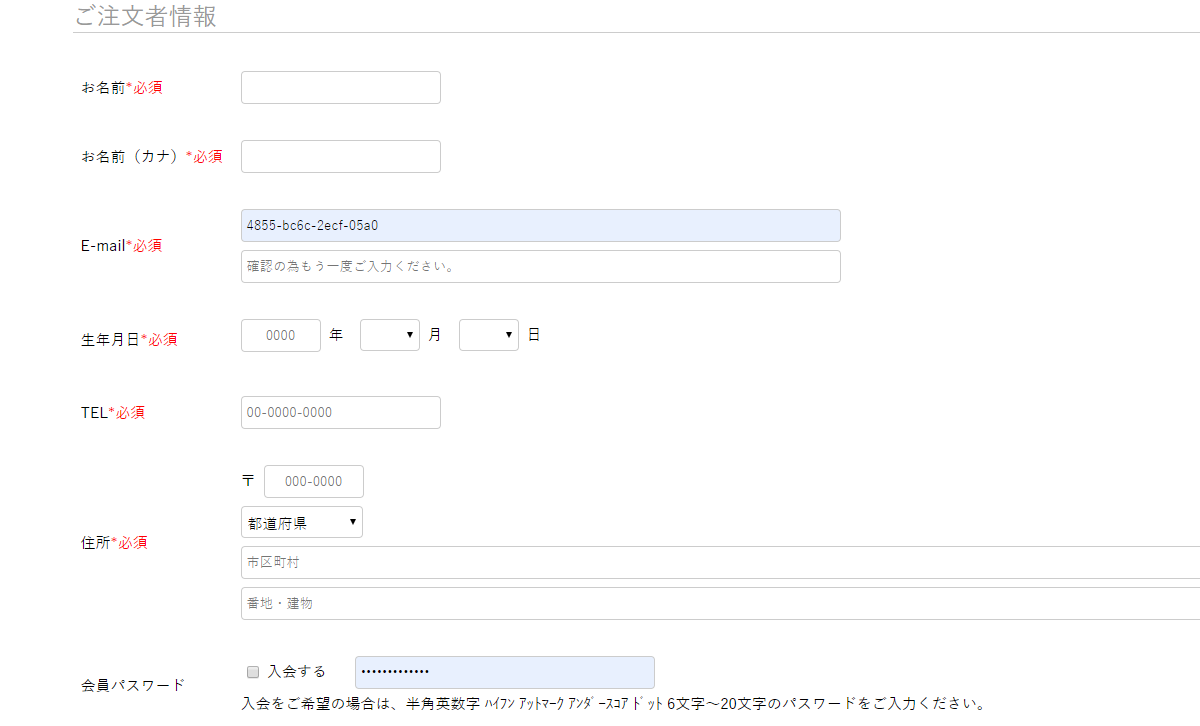The width and height of the screenshot is (1200, 726).
Task: Click the E-mail confirmation input field
Action: [540, 266]
